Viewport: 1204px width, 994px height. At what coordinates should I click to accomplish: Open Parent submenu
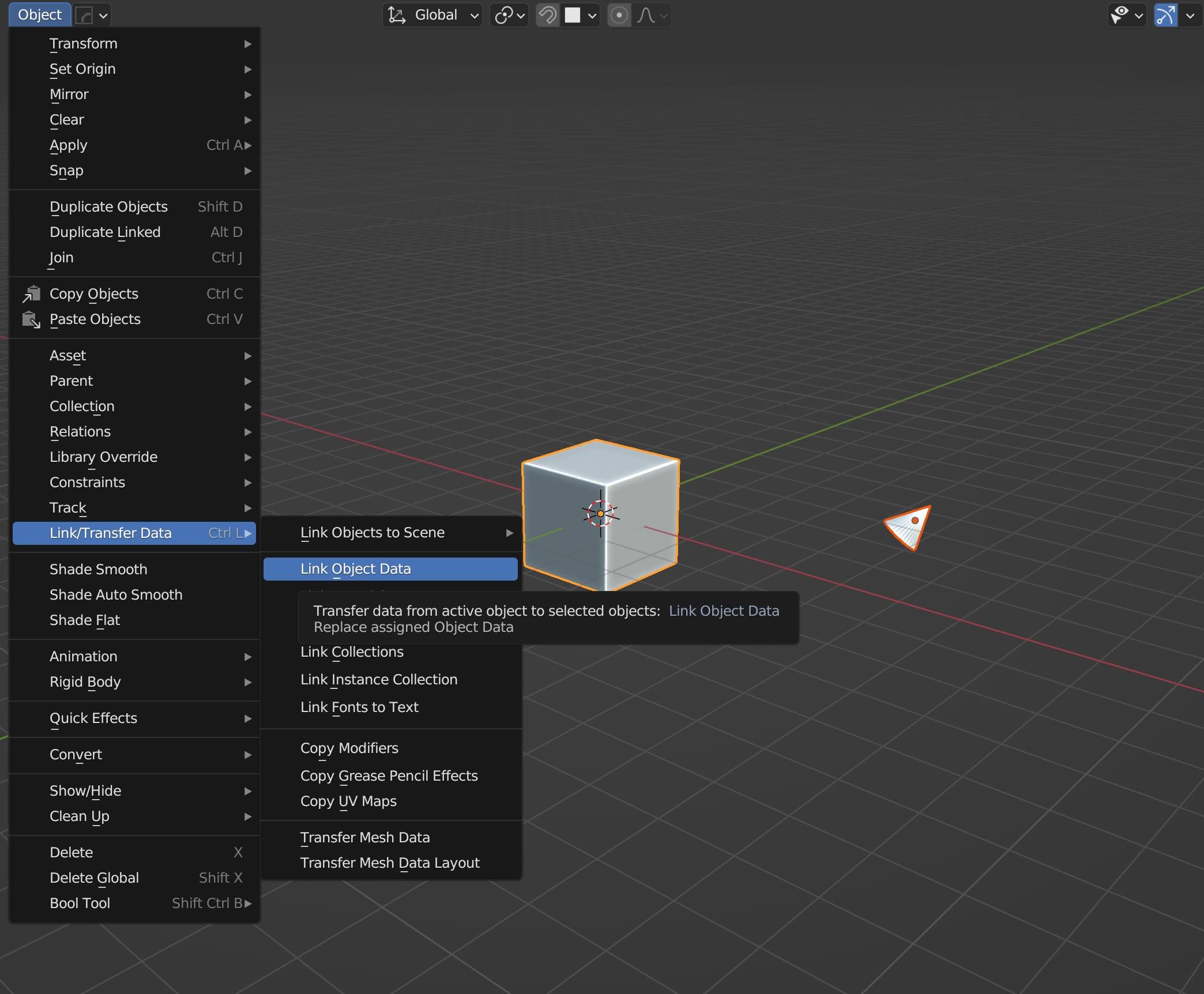pos(134,381)
